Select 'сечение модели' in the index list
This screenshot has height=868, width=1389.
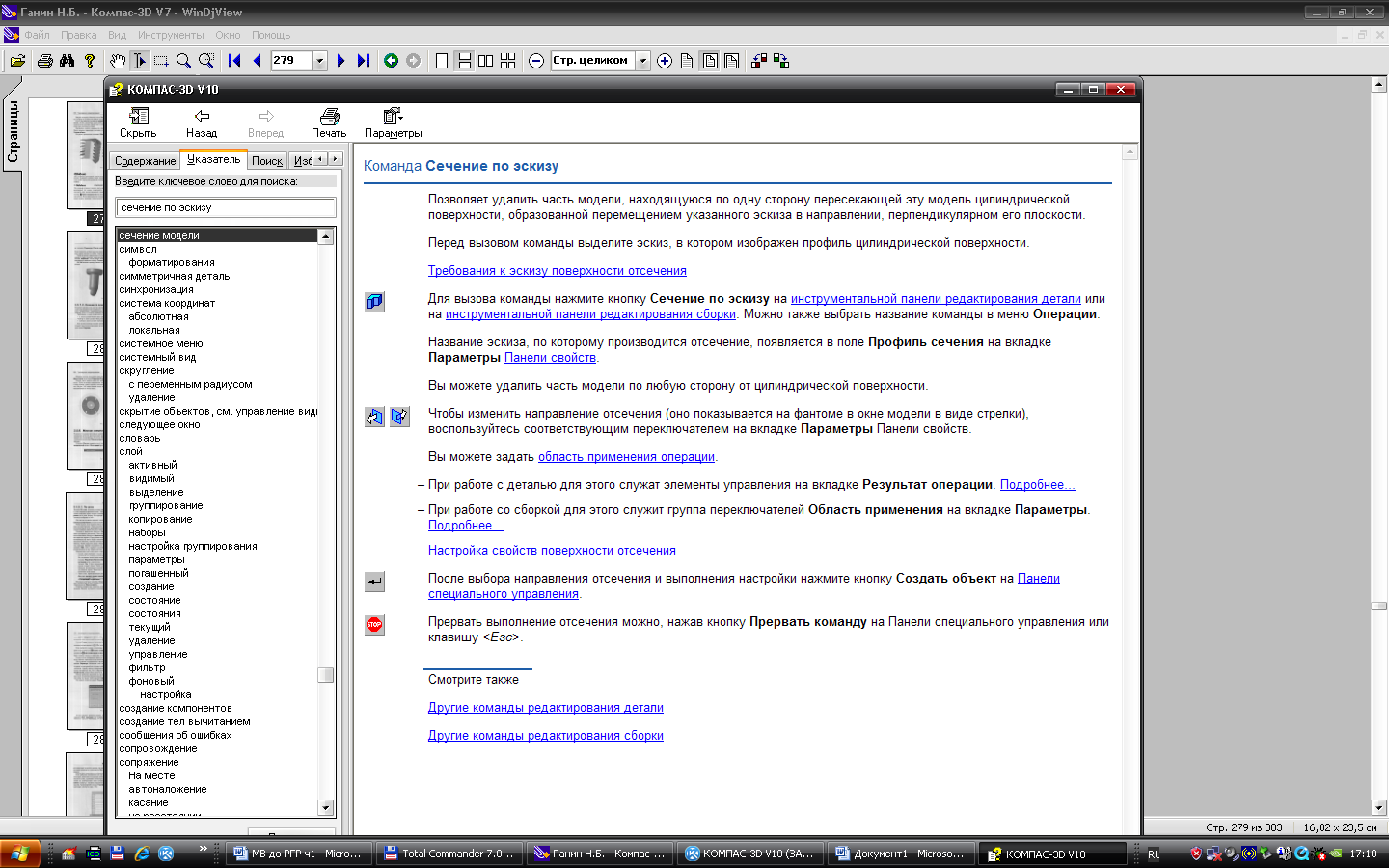pos(217,235)
